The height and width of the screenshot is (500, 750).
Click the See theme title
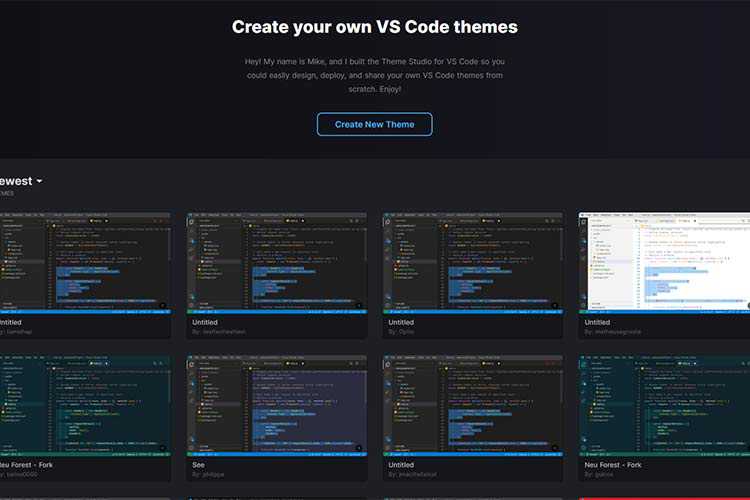[198, 465]
